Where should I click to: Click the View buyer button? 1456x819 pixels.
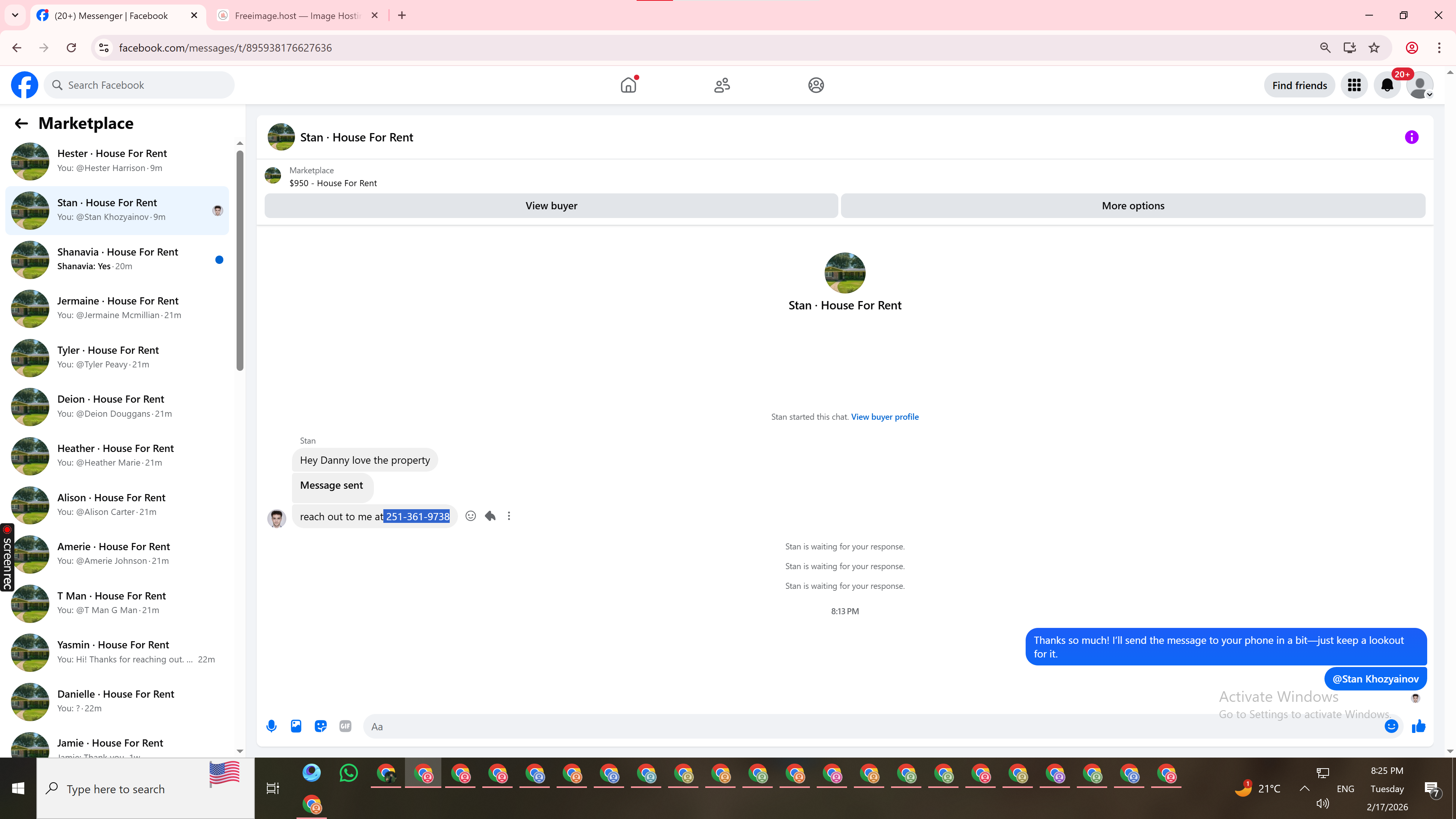(x=551, y=206)
